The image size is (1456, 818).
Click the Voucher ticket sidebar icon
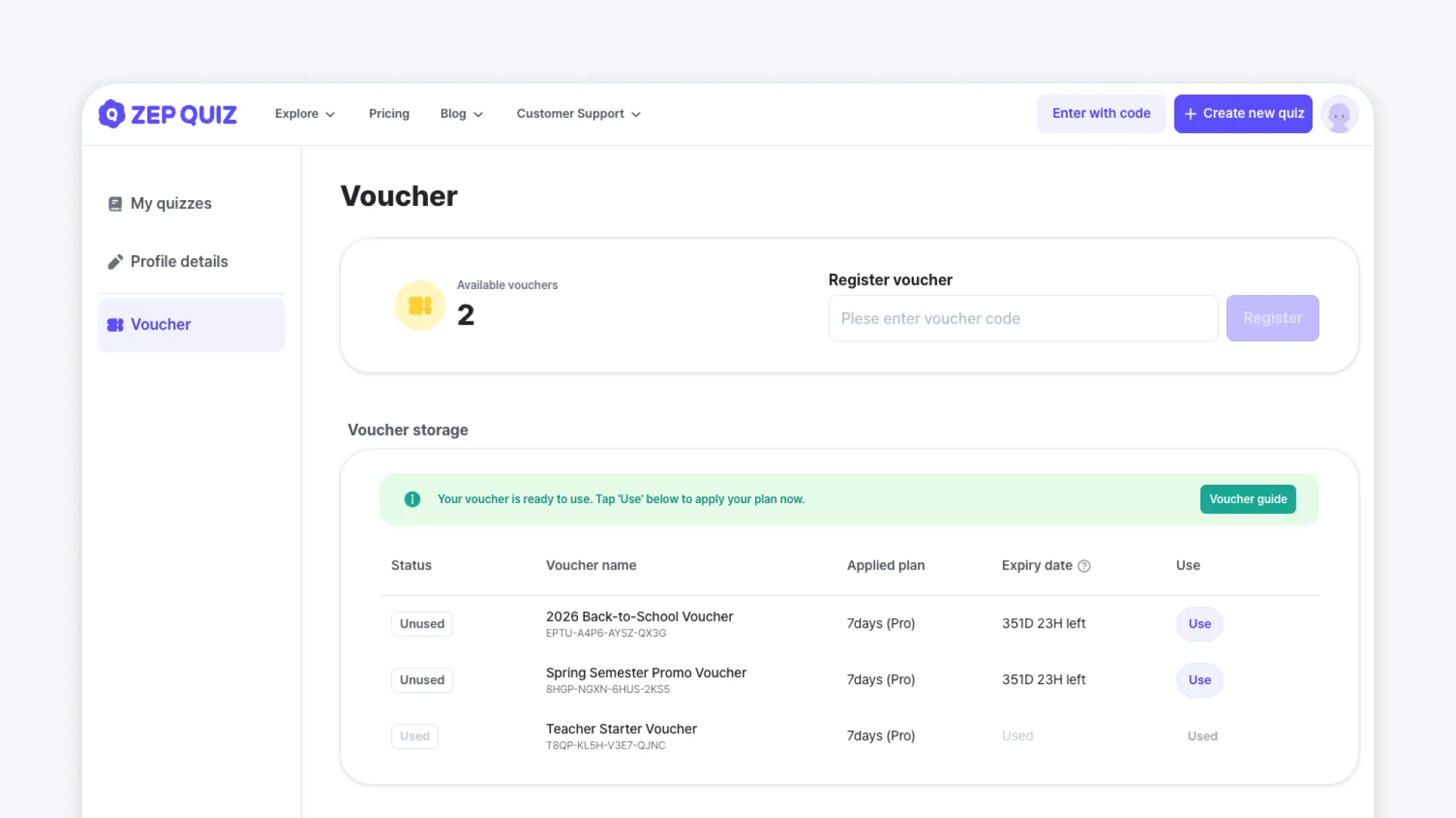tap(115, 324)
